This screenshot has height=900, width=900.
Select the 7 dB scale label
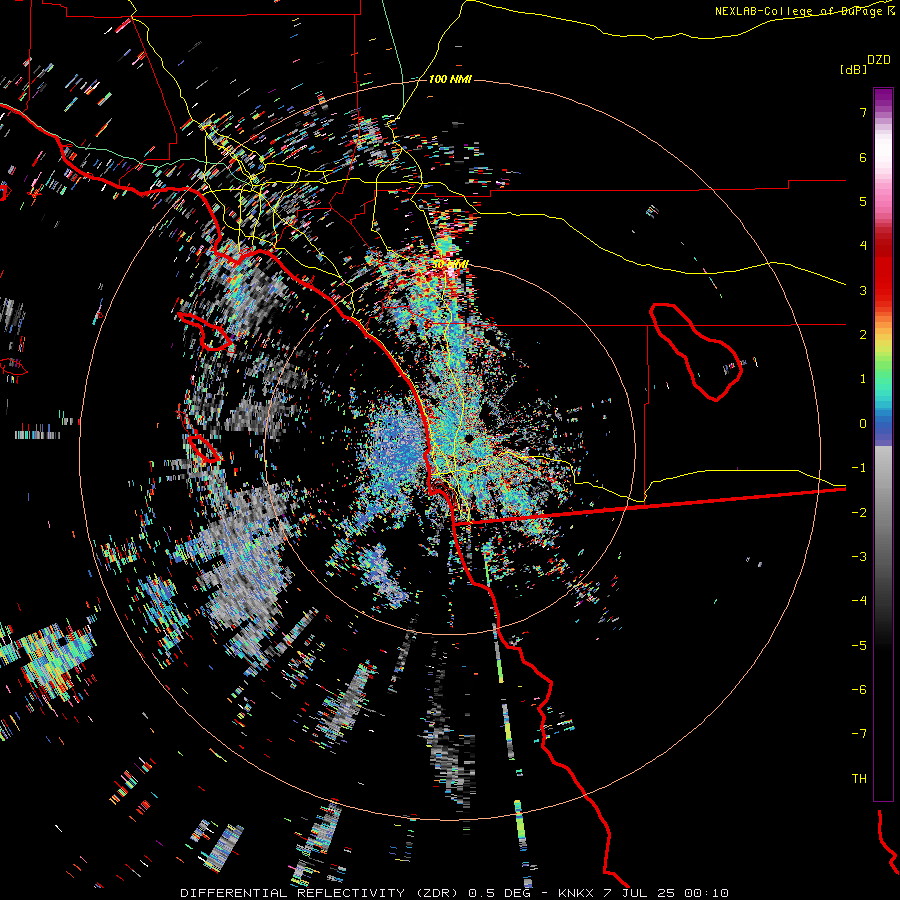click(863, 112)
